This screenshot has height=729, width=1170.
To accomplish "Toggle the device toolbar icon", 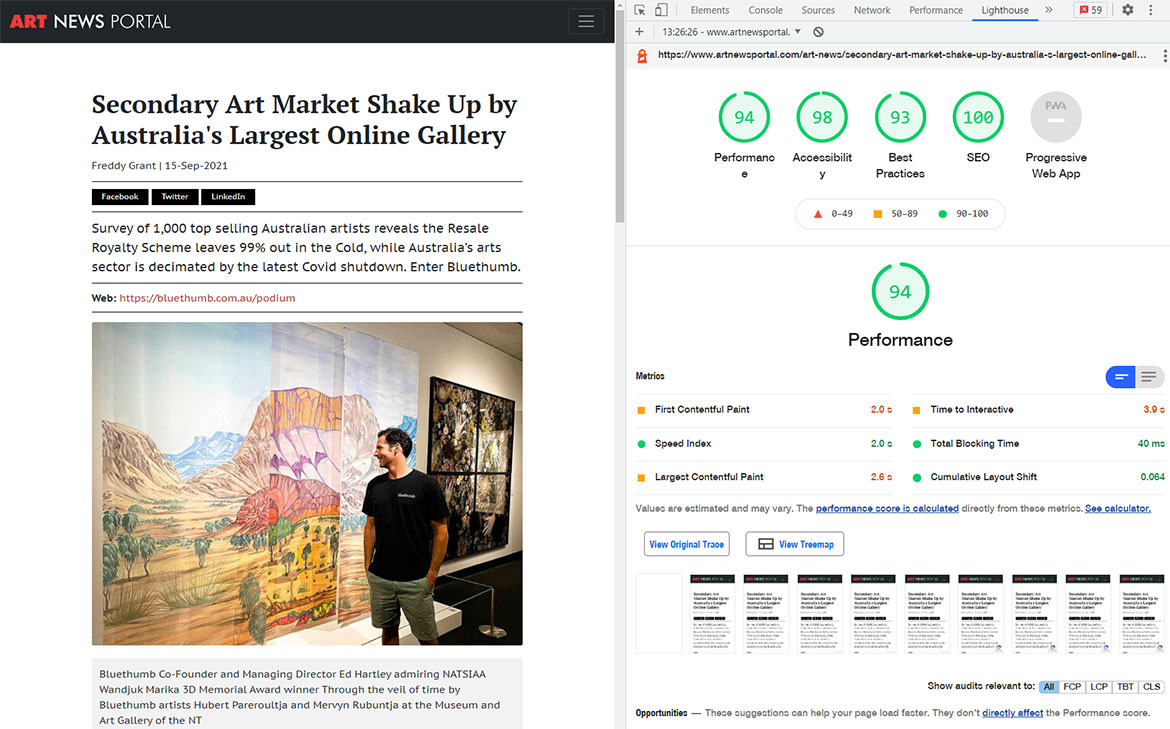I will [661, 10].
